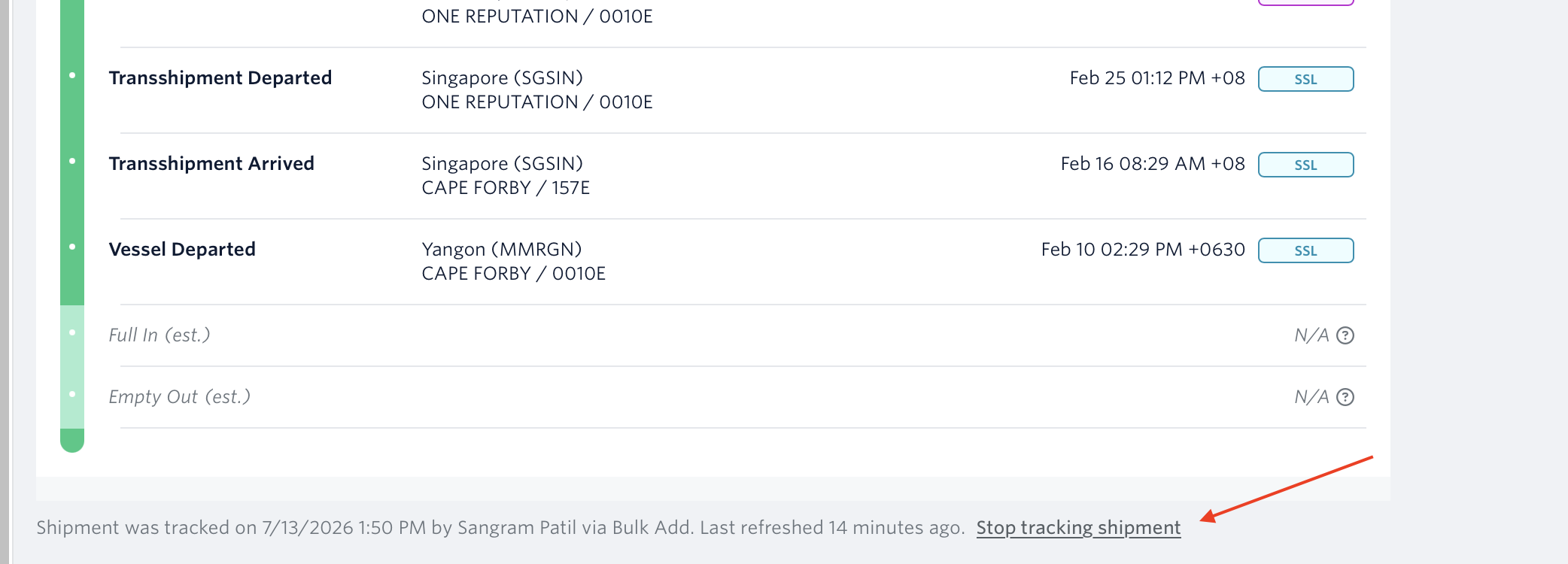
Task: Click the Feb 10 02:29 PM +0630 timestamp
Action: 1143,250
